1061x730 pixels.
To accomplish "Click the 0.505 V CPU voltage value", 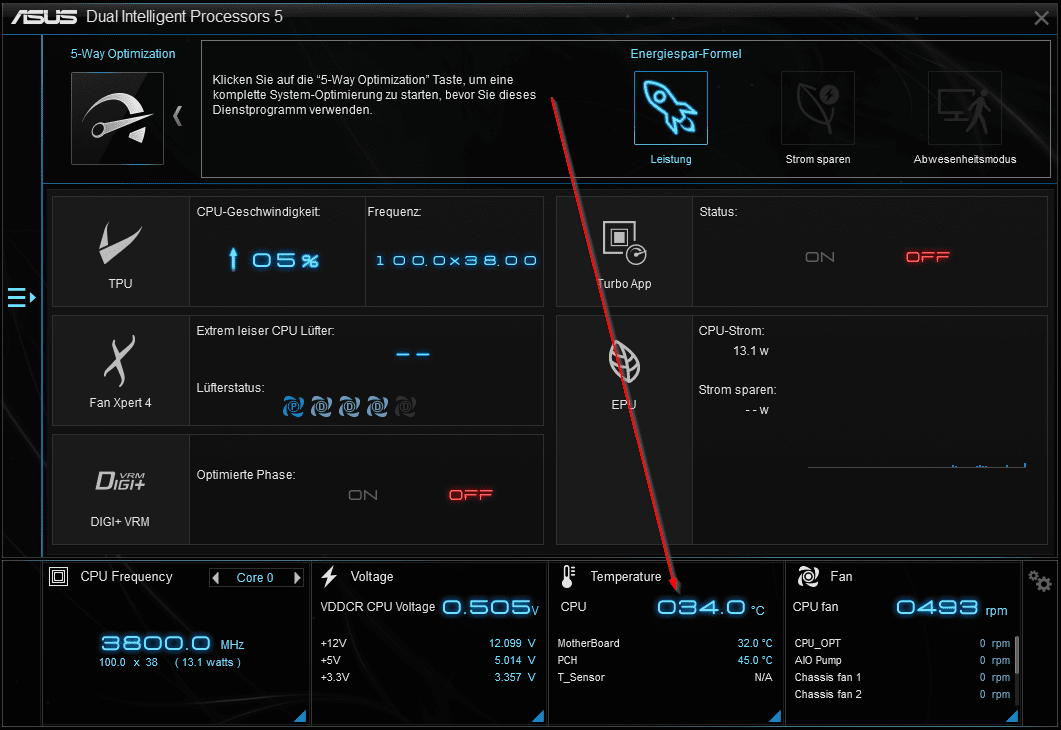I will pos(491,608).
